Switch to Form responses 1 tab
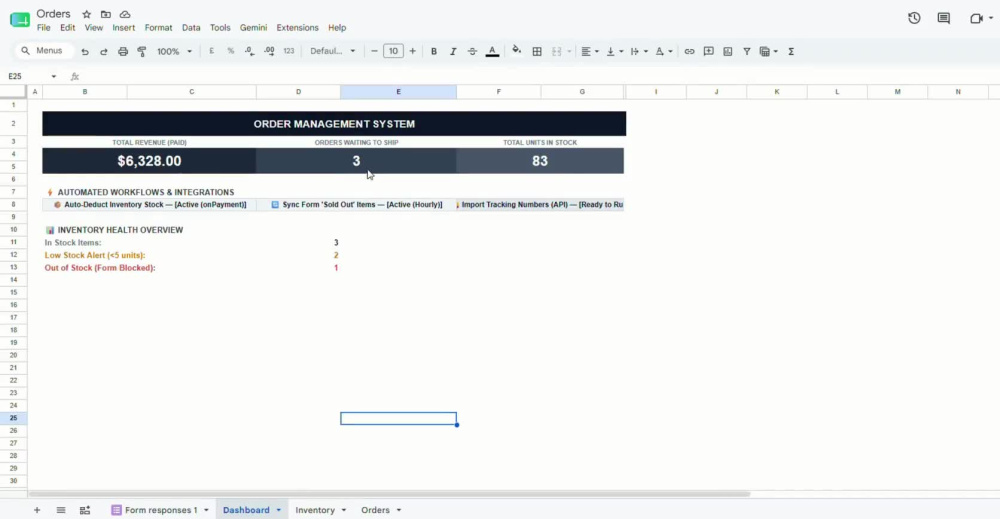 (x=160, y=510)
